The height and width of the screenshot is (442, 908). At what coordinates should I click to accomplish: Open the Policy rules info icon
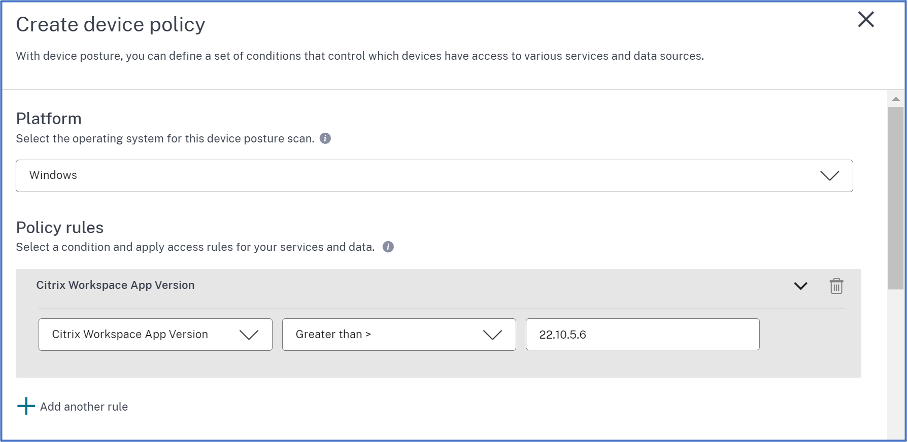[x=389, y=247]
